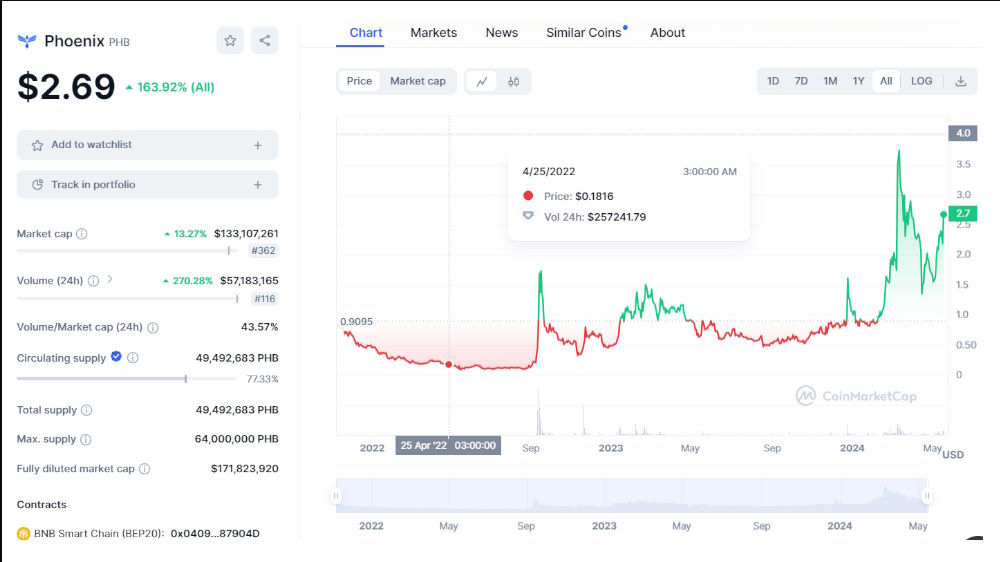Click $133,107,261 market cap value
This screenshot has height=562, width=1000.
pyautogui.click(x=246, y=233)
